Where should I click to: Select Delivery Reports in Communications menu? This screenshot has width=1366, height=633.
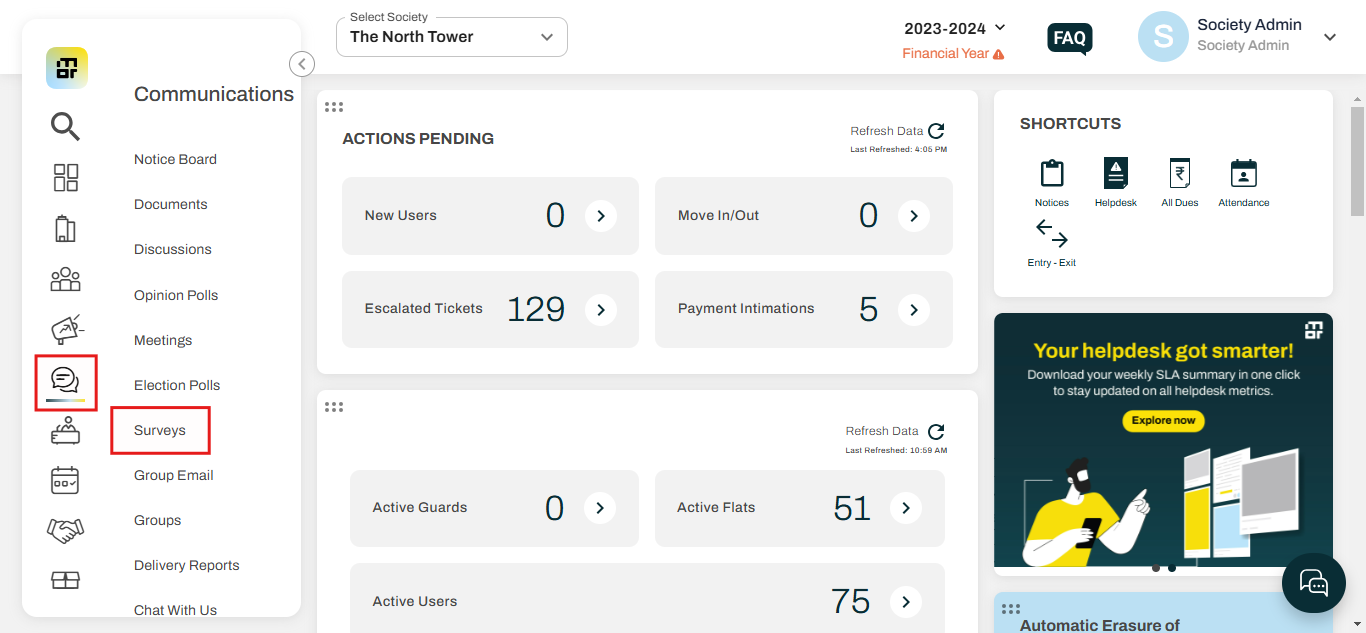click(187, 566)
